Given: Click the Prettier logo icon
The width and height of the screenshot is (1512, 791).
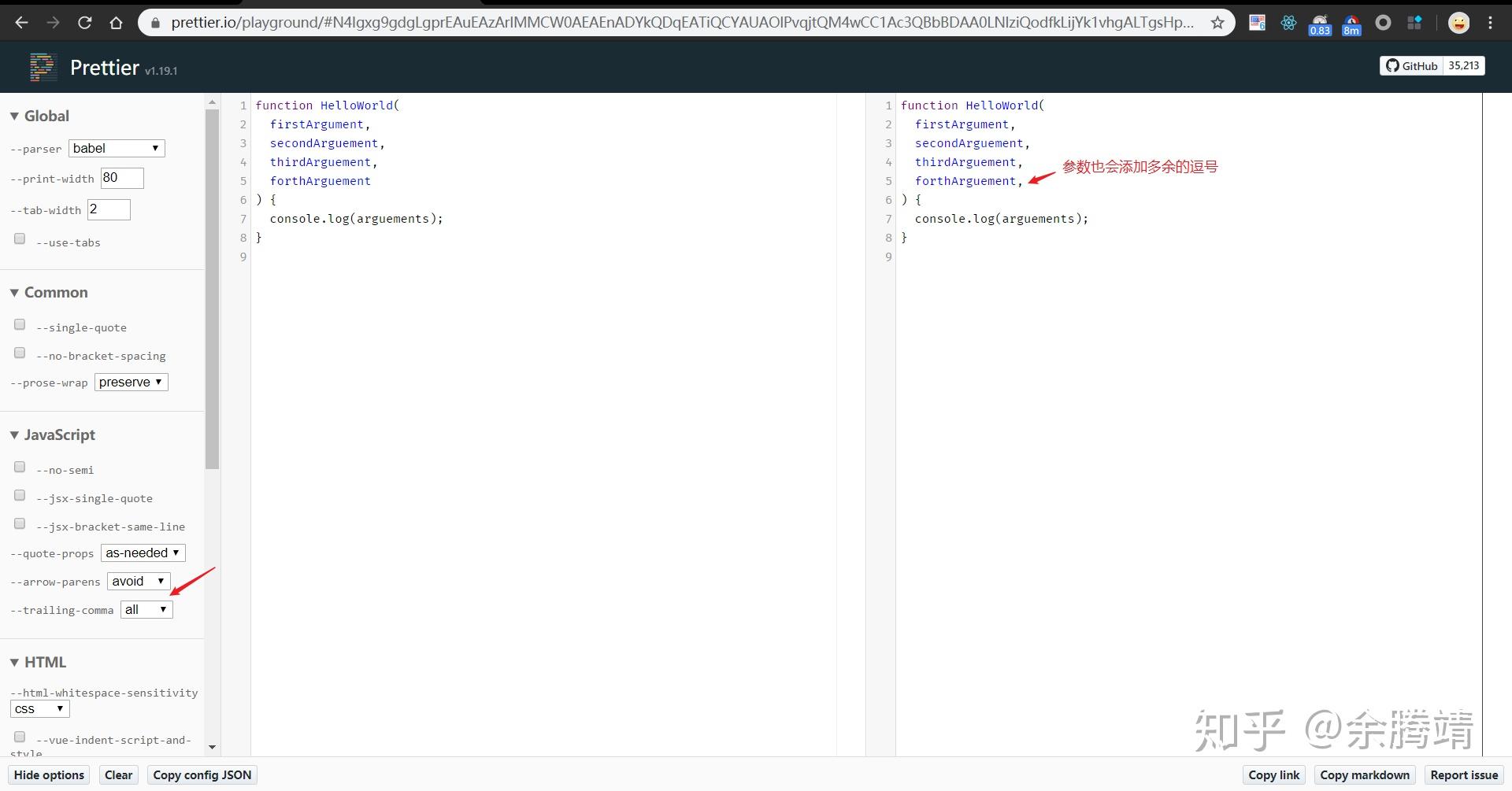Looking at the screenshot, I should pos(43,67).
